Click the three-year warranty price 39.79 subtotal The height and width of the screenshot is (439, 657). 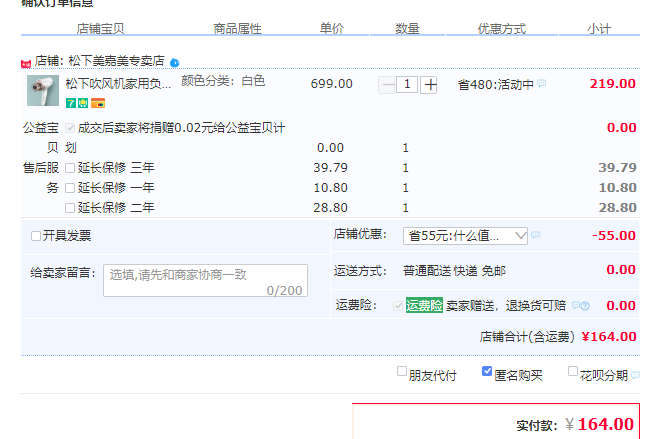pos(618,168)
